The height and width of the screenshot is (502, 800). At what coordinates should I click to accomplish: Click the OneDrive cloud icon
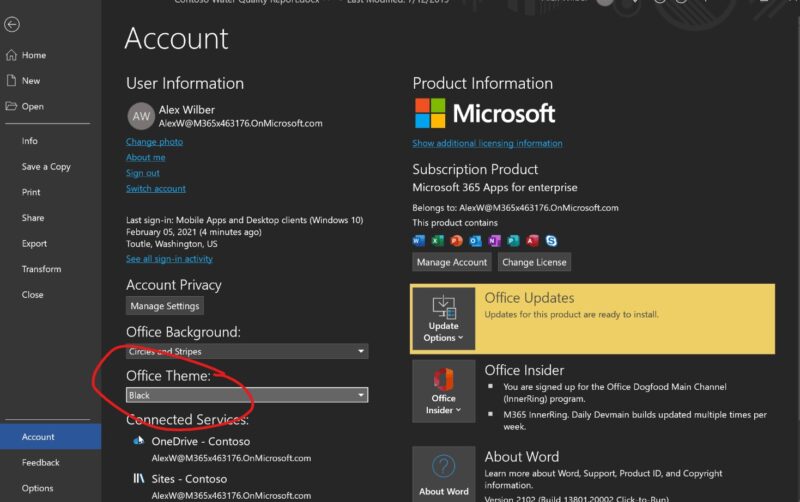[139, 441]
